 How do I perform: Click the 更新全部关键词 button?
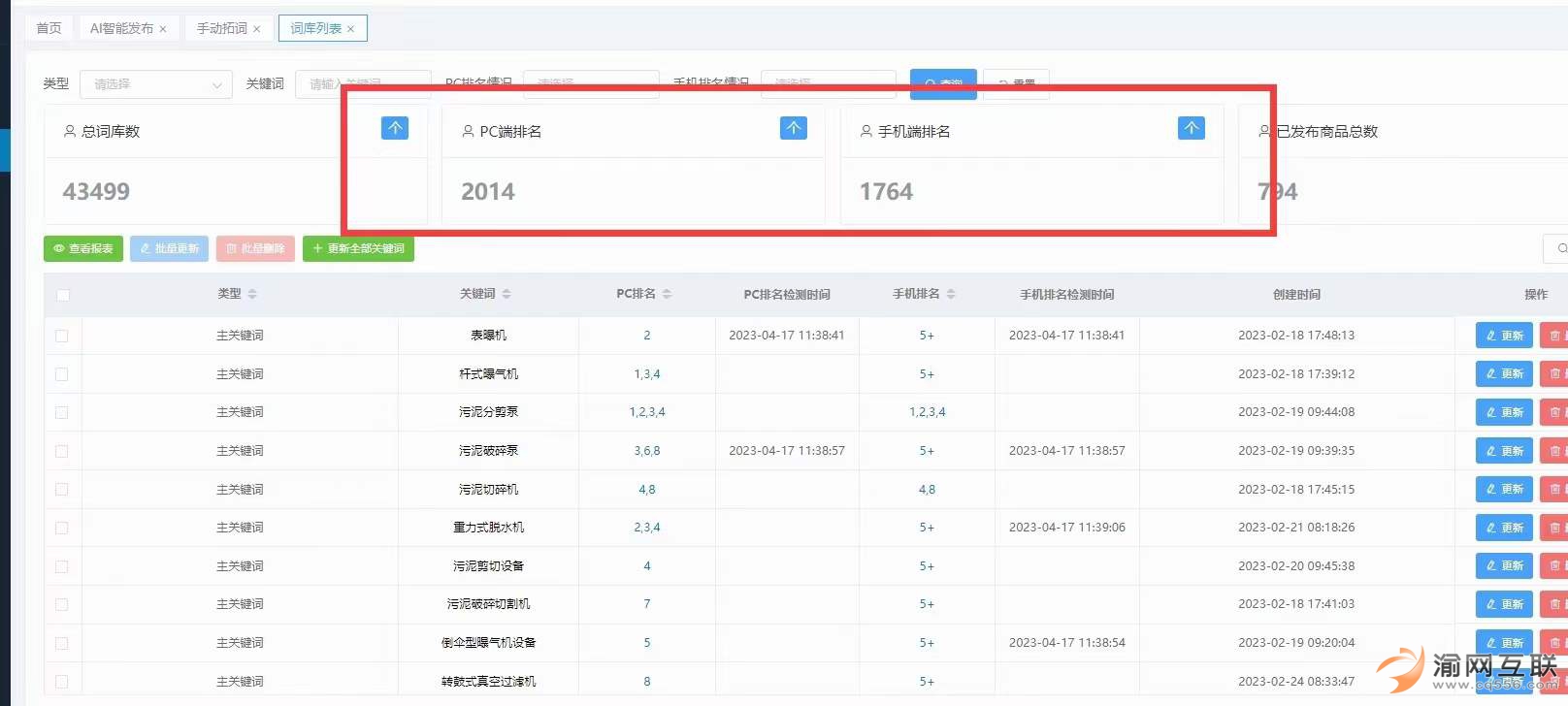click(358, 249)
